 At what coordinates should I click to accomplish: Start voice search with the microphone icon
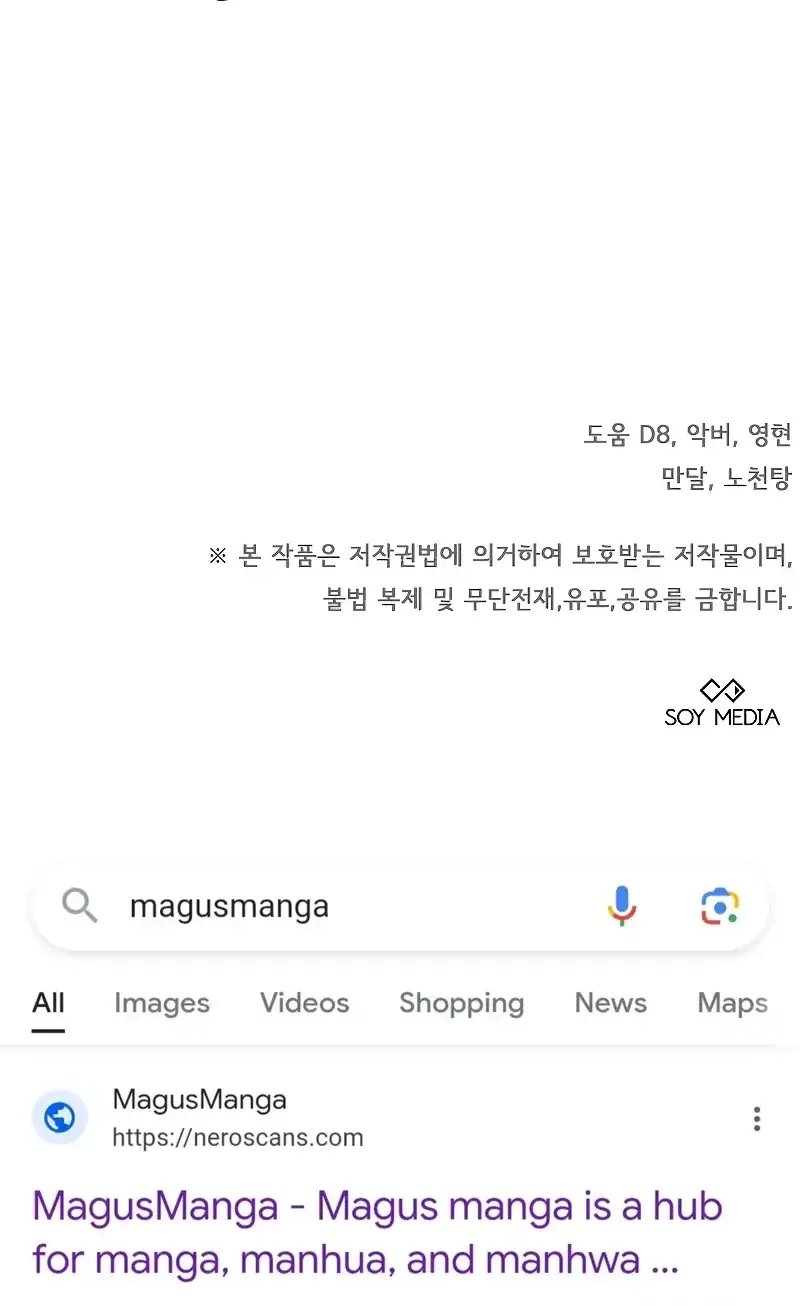pyautogui.click(x=621, y=906)
